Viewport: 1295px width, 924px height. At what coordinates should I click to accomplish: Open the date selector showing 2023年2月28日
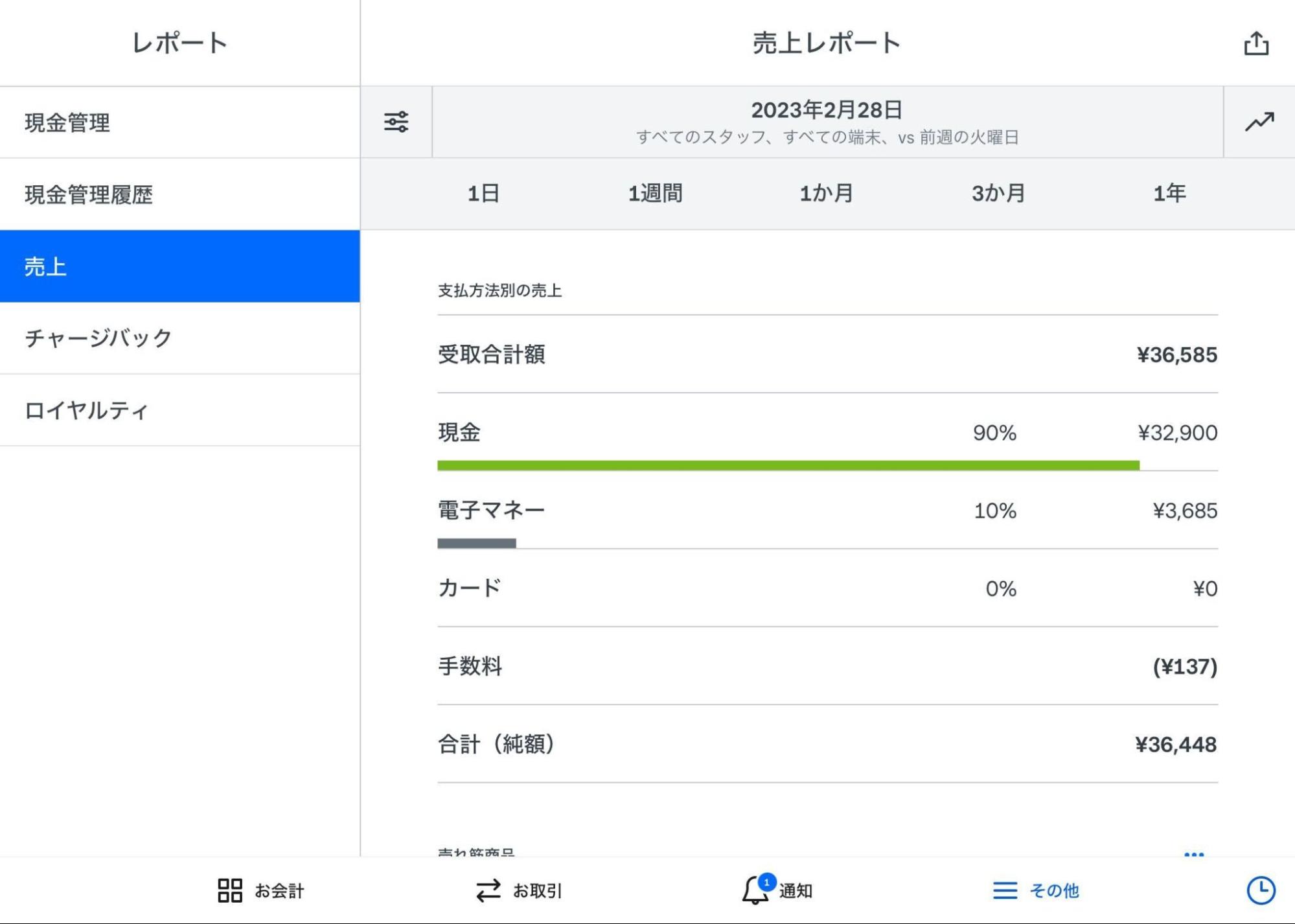[x=827, y=122]
